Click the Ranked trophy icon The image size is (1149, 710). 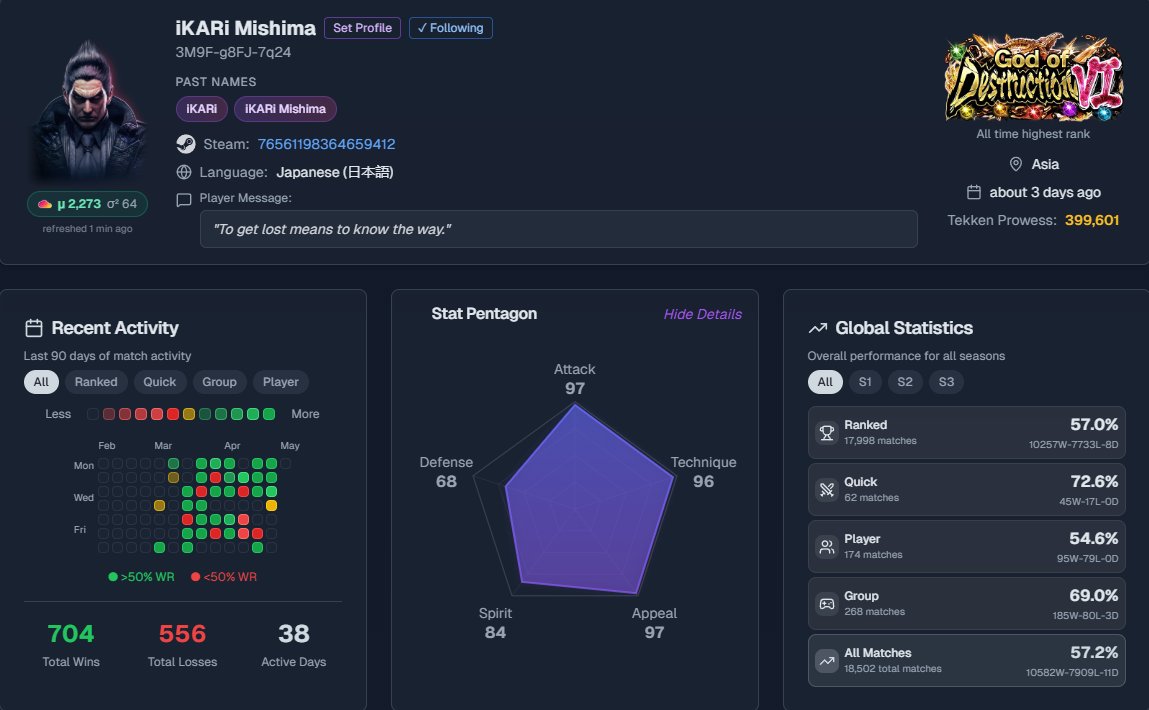827,432
